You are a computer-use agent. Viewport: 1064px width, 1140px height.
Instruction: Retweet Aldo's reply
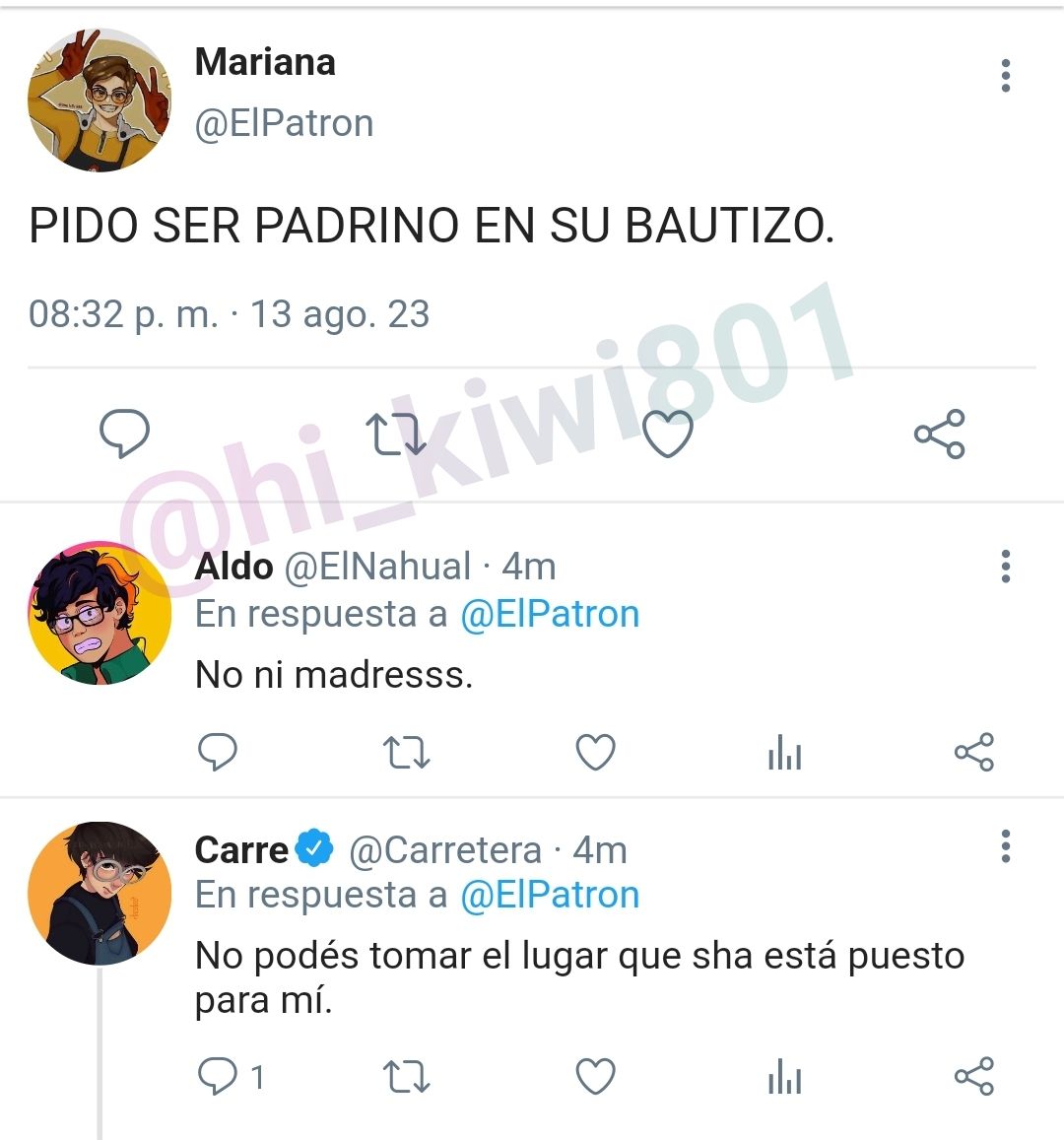click(406, 753)
